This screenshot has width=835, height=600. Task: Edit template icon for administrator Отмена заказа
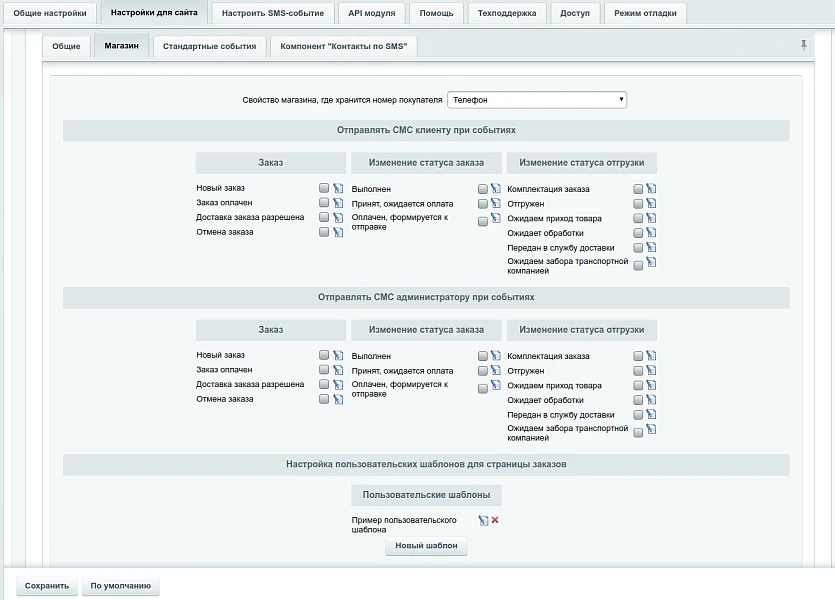(x=338, y=399)
